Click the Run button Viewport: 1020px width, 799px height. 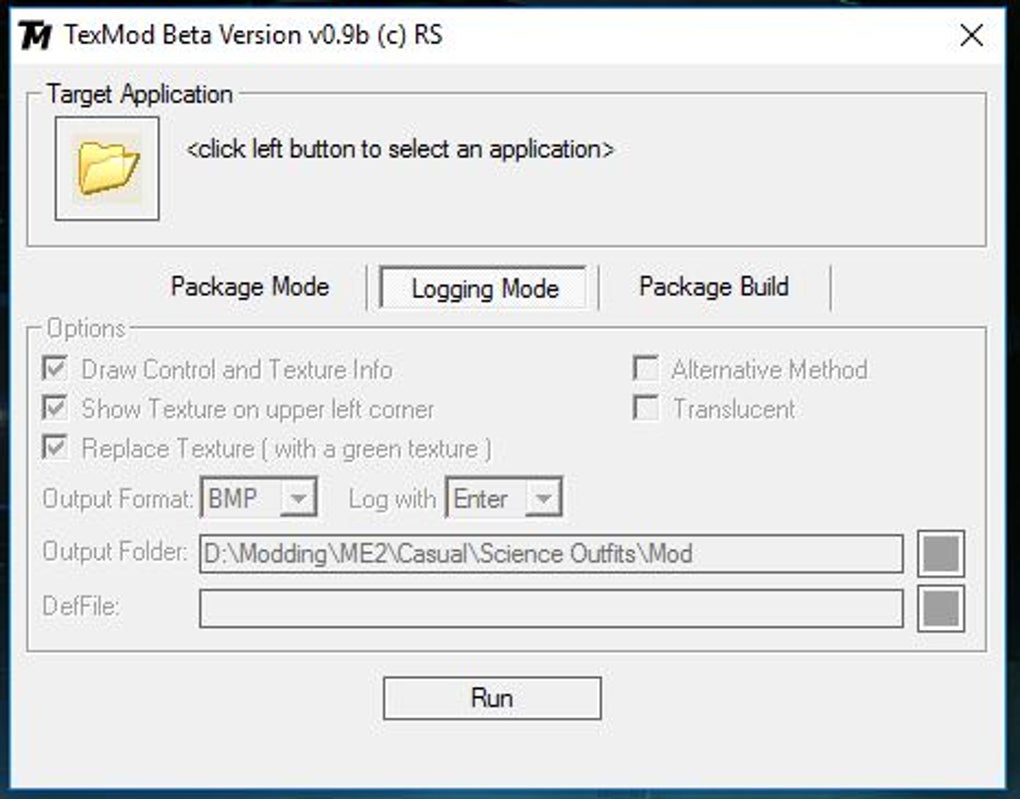pos(492,698)
